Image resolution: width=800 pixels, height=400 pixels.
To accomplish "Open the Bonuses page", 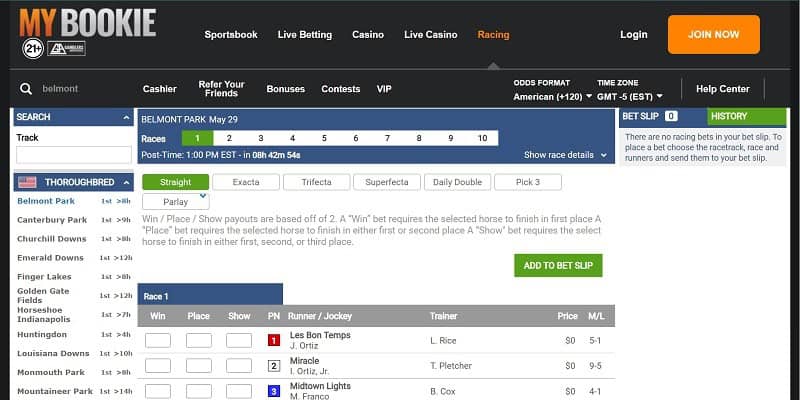I will (286, 89).
